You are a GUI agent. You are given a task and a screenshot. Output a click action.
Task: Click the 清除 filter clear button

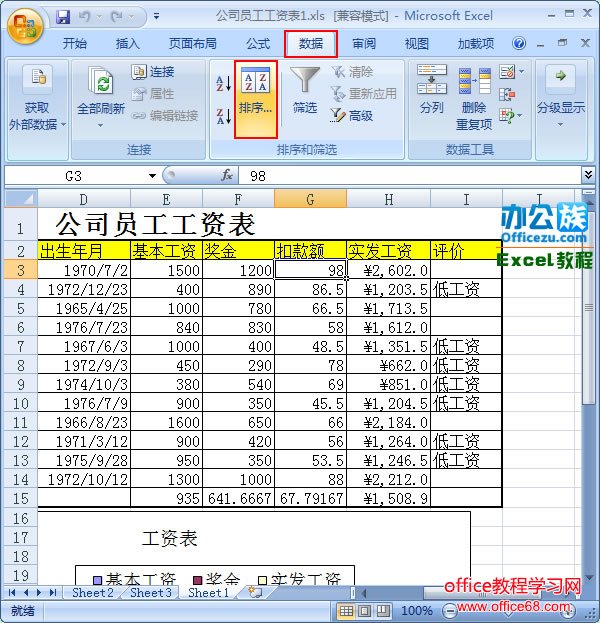(352, 72)
